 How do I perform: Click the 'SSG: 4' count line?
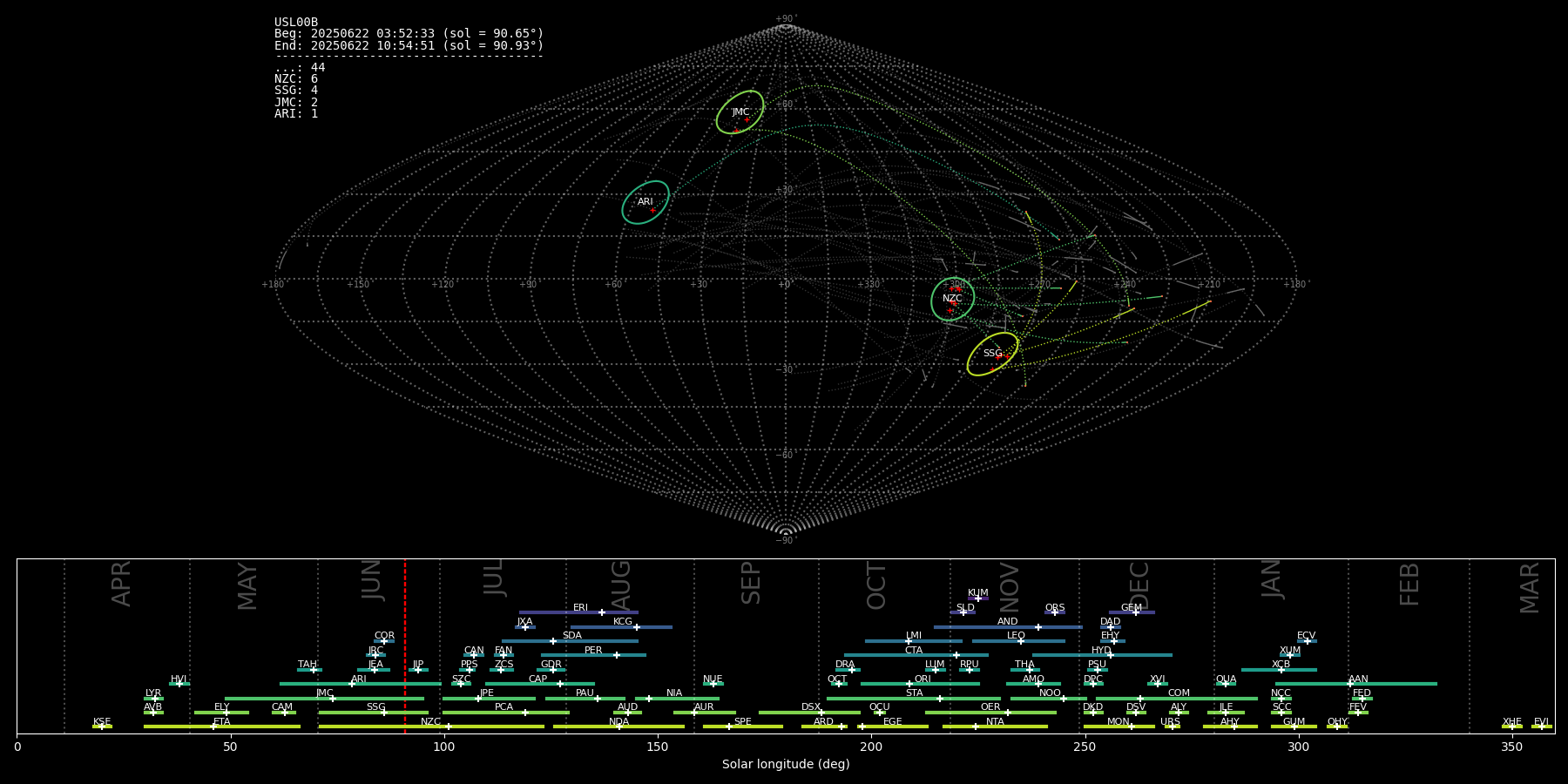(296, 91)
